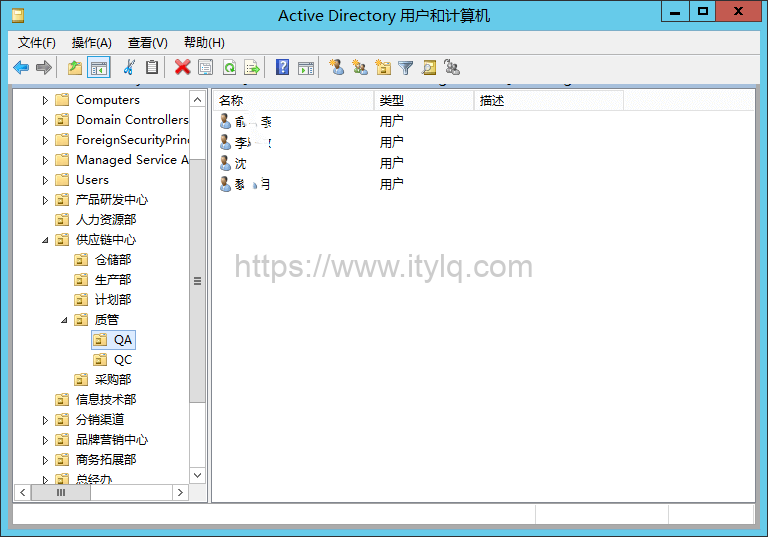Click the Refresh toolbar icon
The width and height of the screenshot is (768, 537).
[229, 67]
